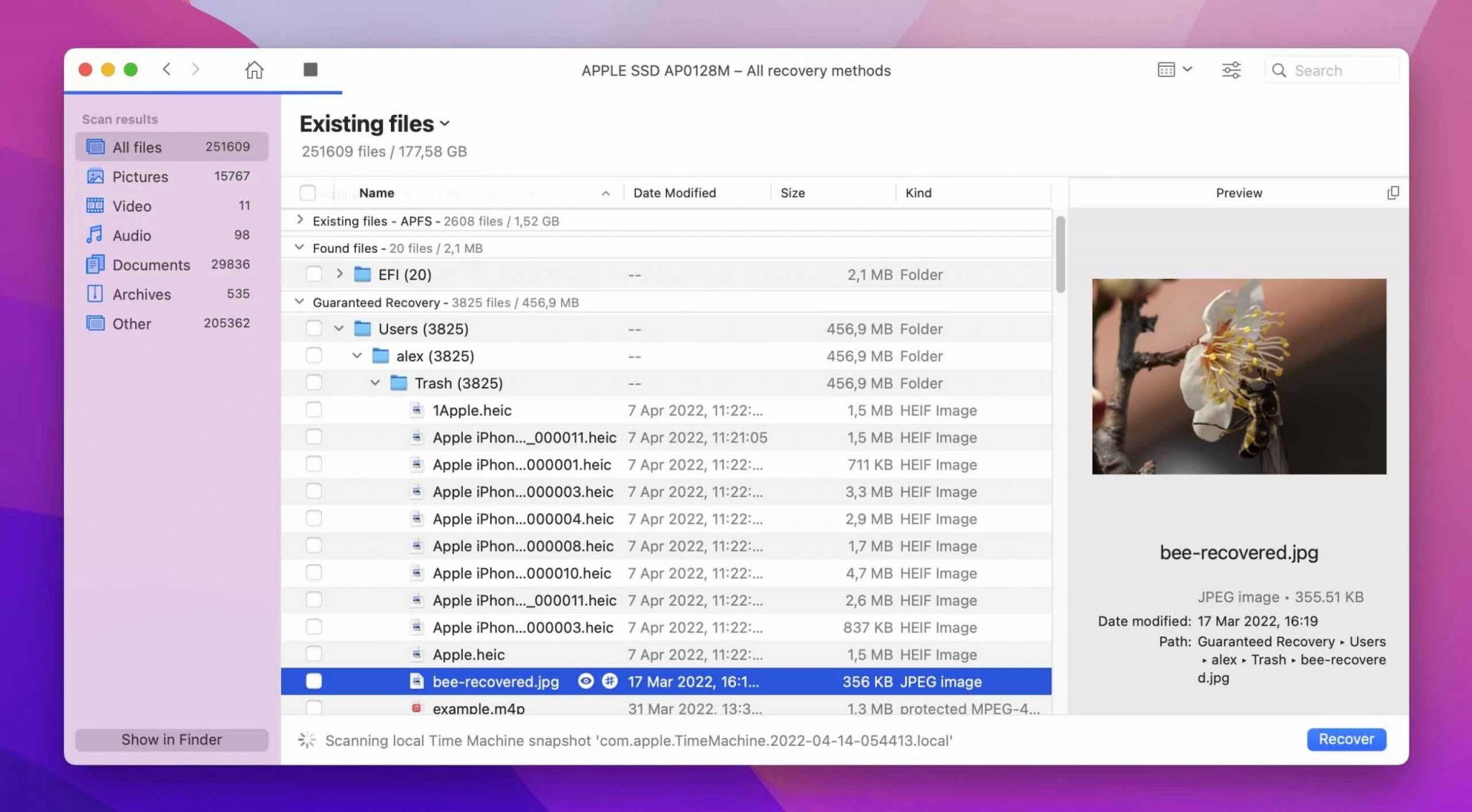Click the Recover button
Viewport: 1472px width, 812px height.
[x=1345, y=739]
